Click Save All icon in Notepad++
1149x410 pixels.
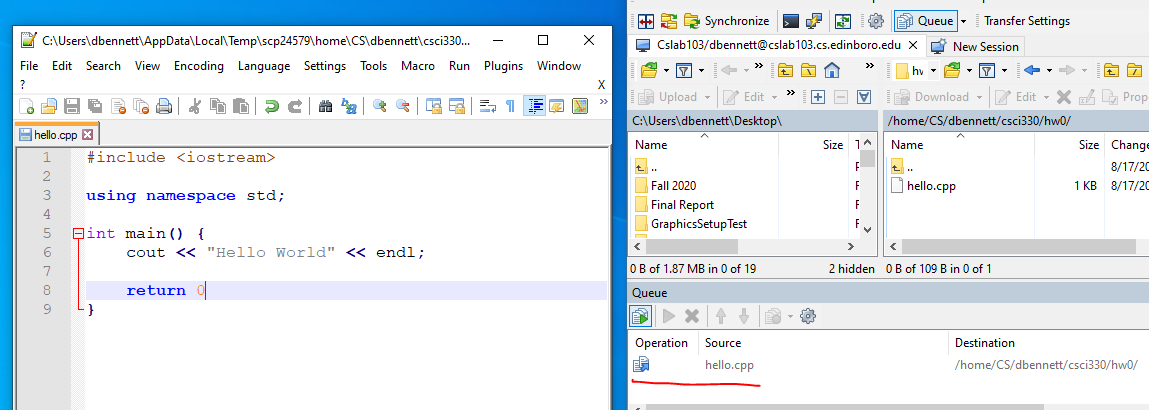95,106
